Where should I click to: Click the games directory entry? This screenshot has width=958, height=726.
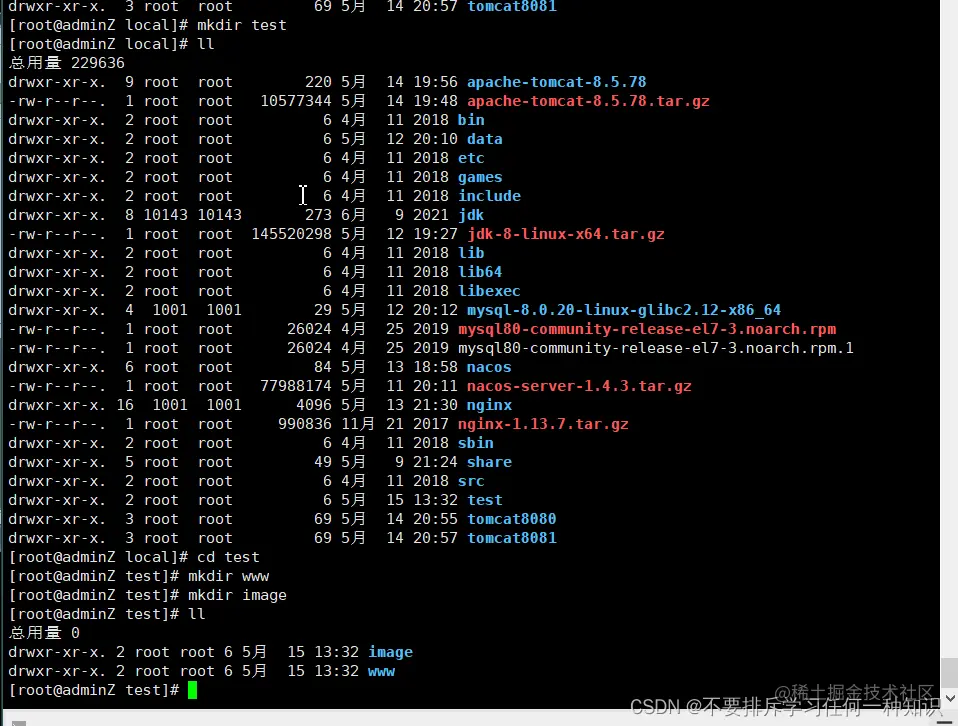[480, 177]
